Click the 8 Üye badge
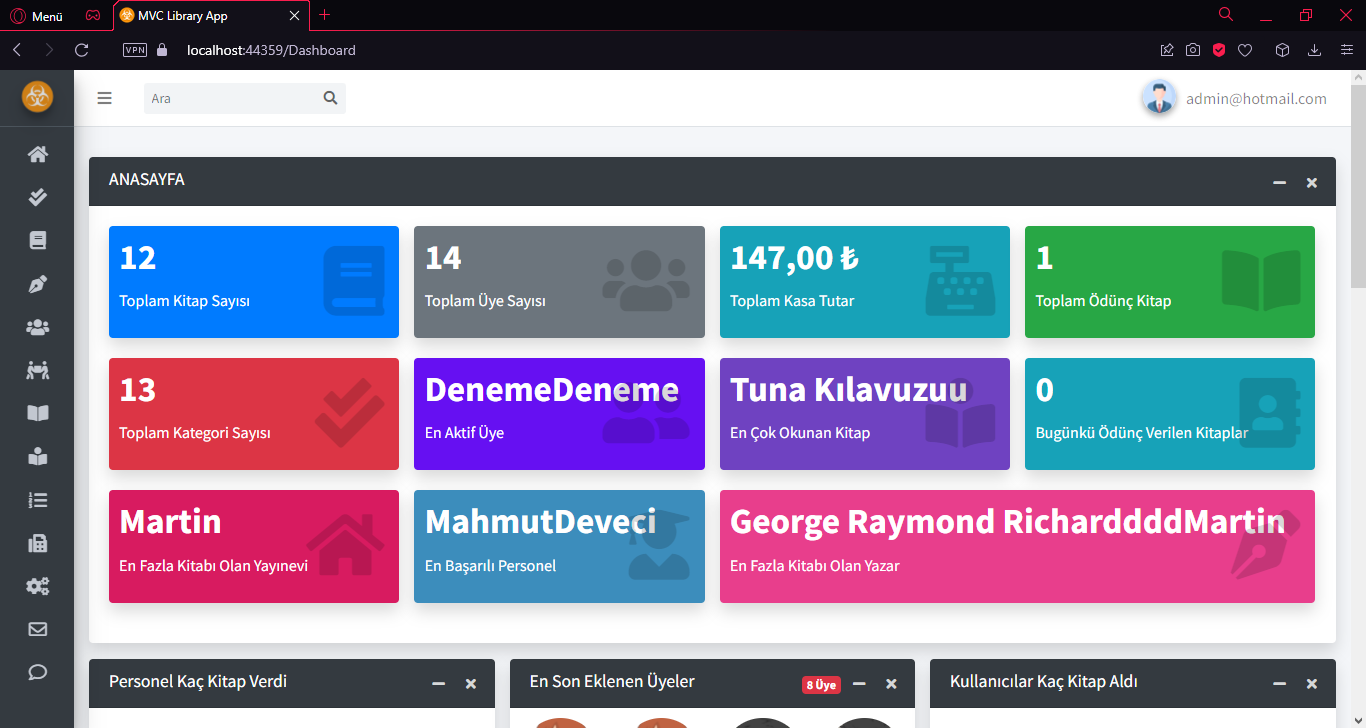Image resolution: width=1366 pixels, height=728 pixels. (x=821, y=685)
